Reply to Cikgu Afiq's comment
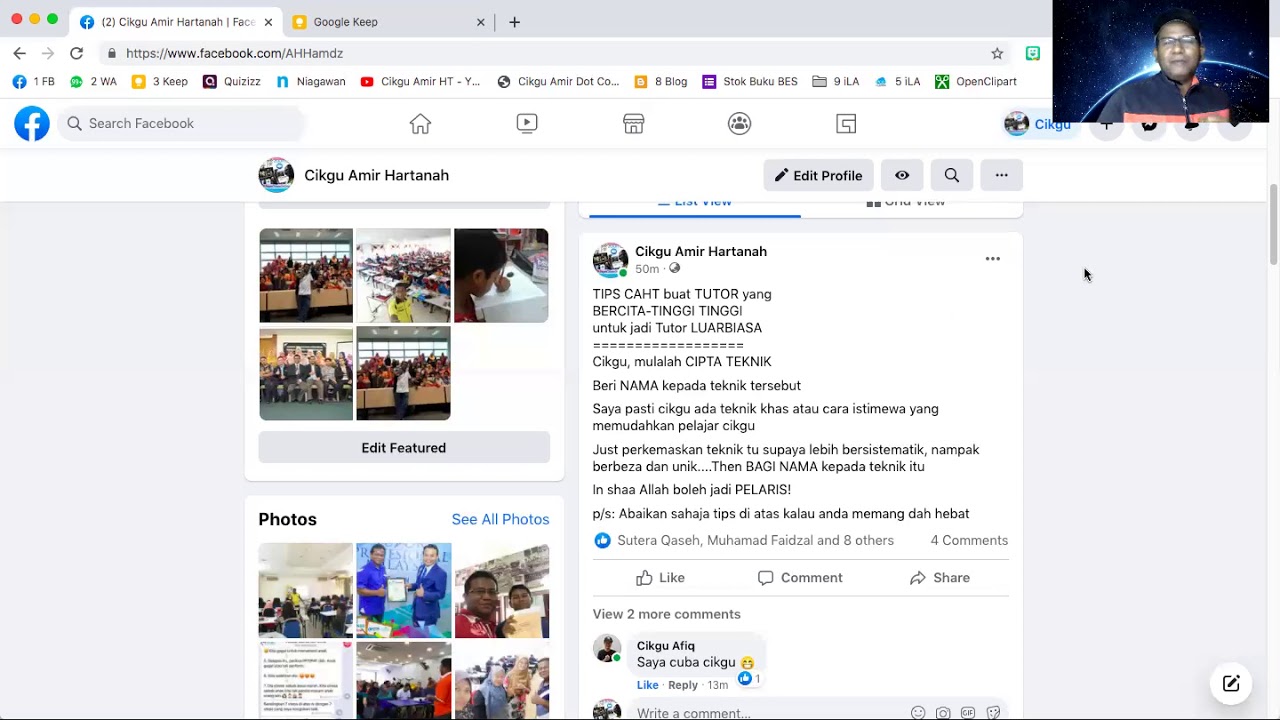This screenshot has height=720, width=1280. 683,685
